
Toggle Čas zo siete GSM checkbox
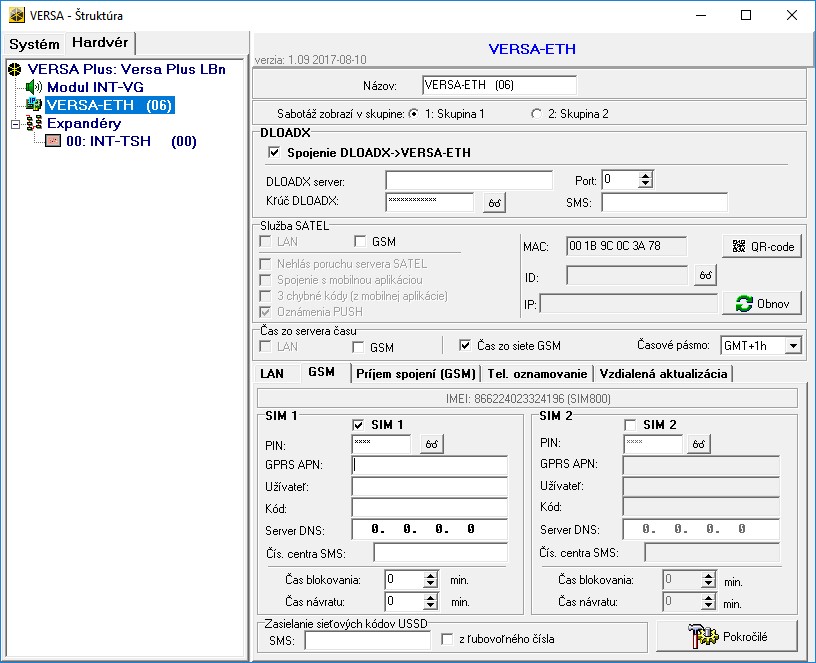tap(464, 346)
